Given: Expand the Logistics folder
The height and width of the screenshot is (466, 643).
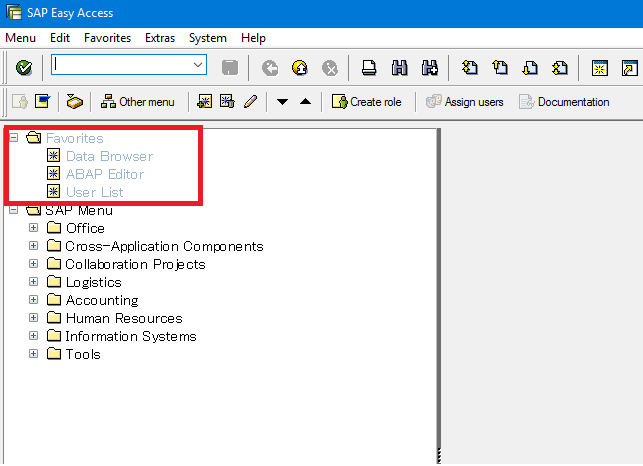Looking at the screenshot, I should (x=34, y=282).
